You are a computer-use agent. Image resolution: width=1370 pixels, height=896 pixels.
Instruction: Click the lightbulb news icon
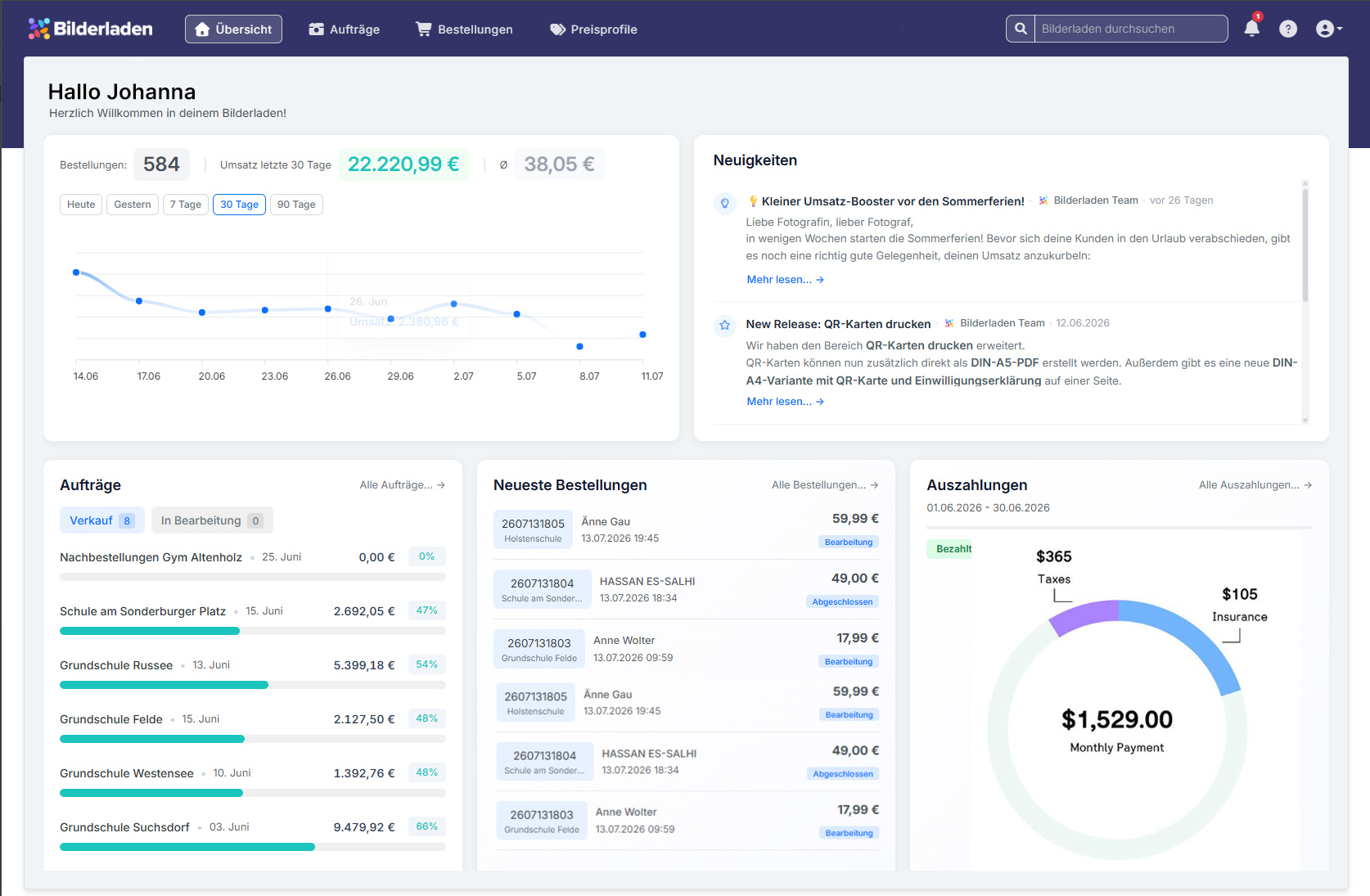pos(725,203)
